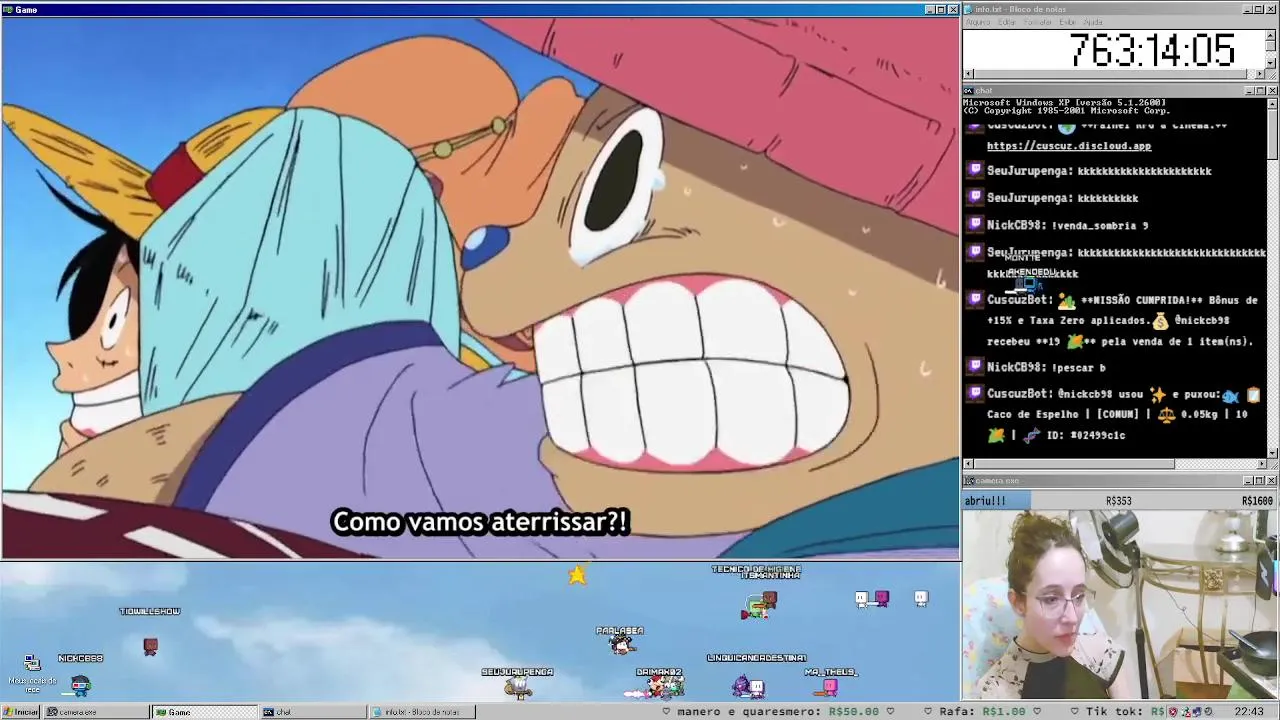Click the 763:14:05 timer text in Notepad

click(x=1152, y=50)
